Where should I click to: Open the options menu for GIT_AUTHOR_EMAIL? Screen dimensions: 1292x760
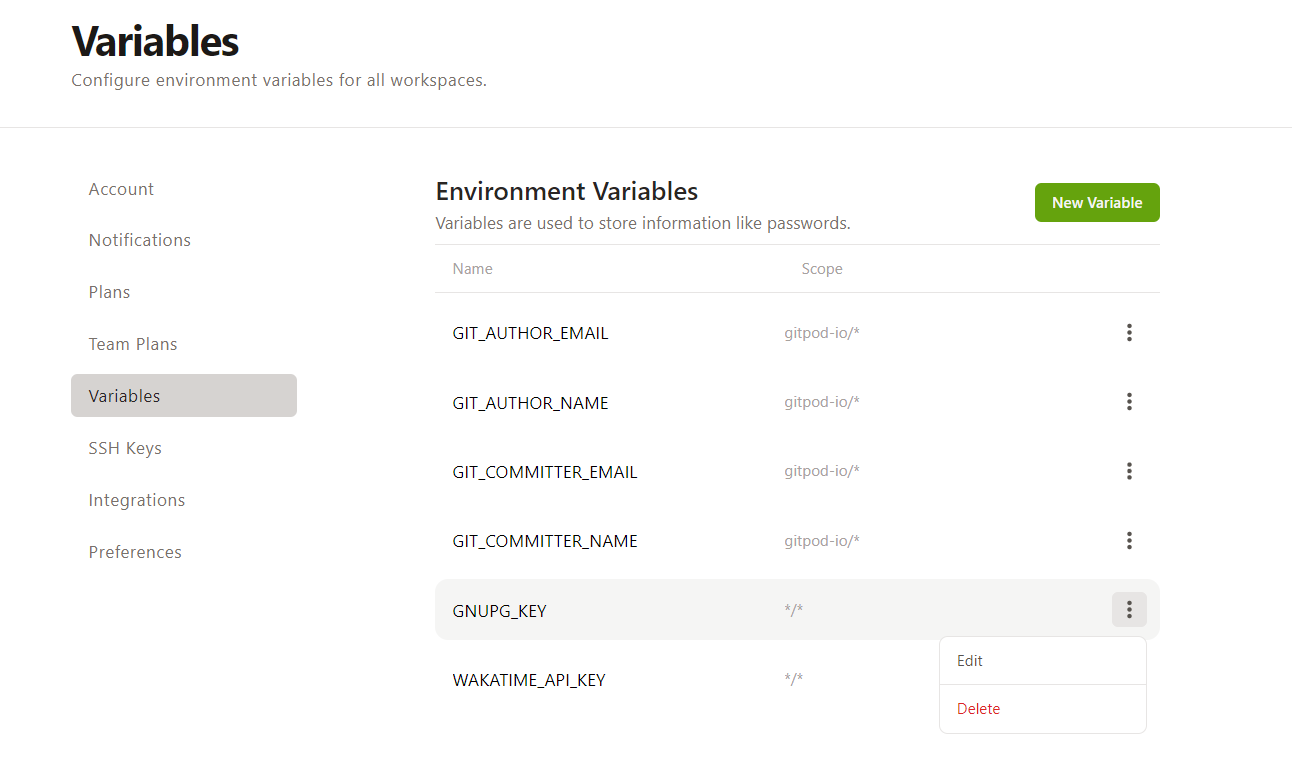pos(1129,332)
